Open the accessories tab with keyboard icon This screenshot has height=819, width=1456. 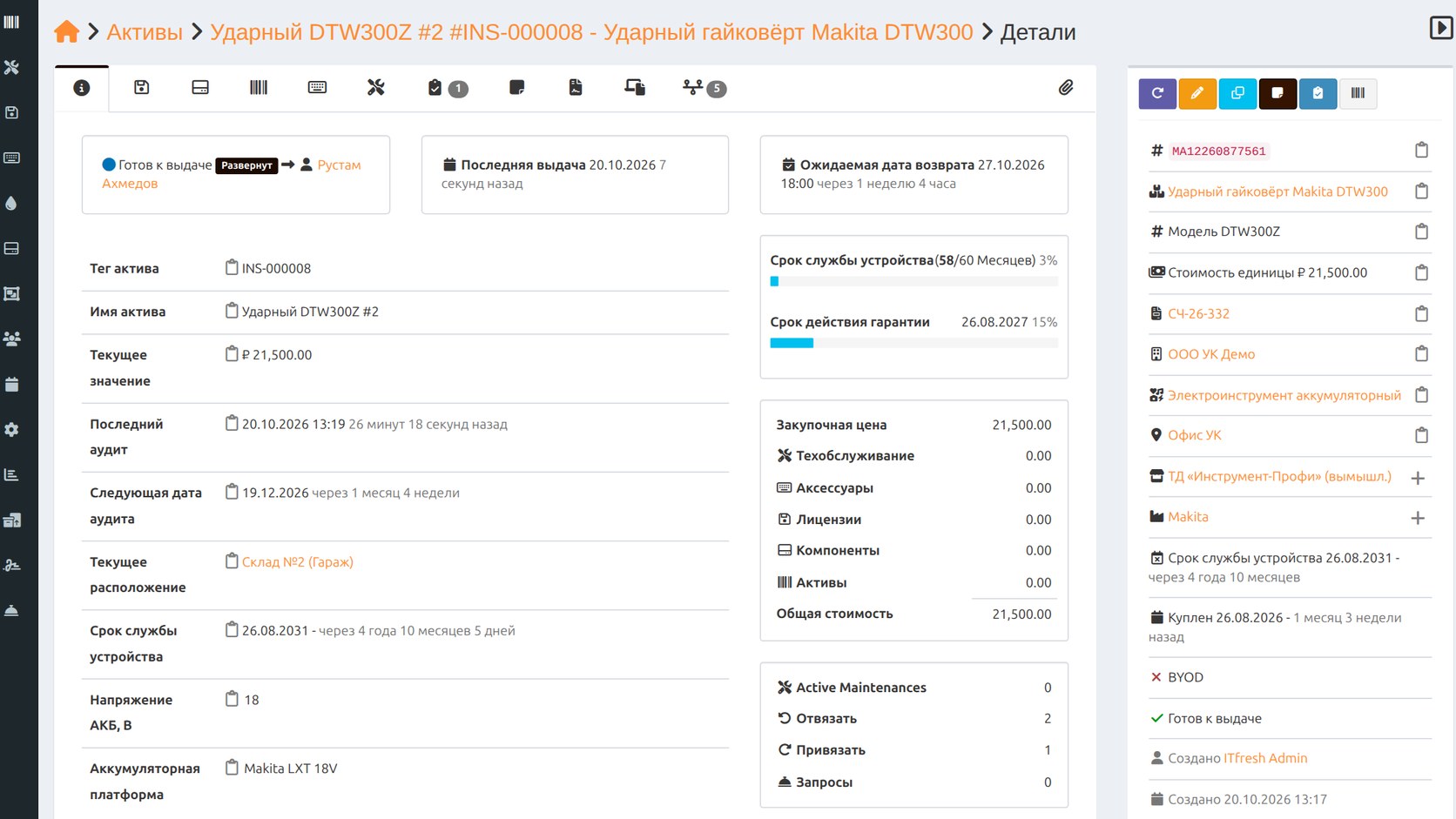click(317, 87)
